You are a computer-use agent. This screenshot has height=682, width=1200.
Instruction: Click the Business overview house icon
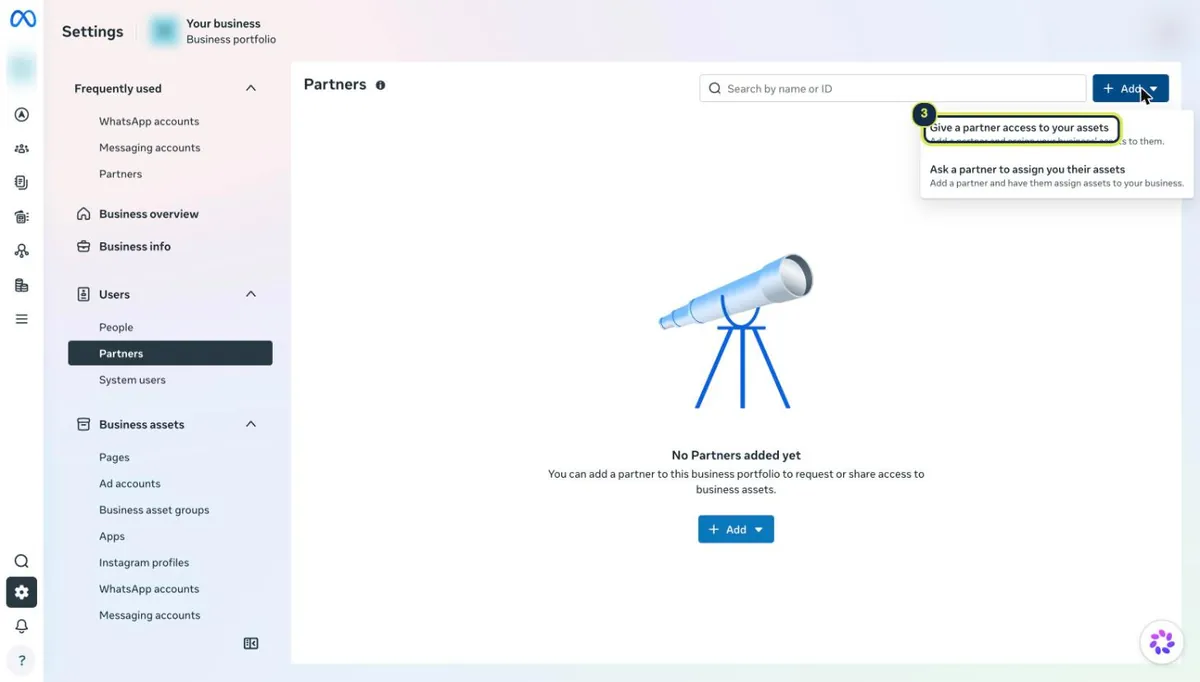point(84,214)
